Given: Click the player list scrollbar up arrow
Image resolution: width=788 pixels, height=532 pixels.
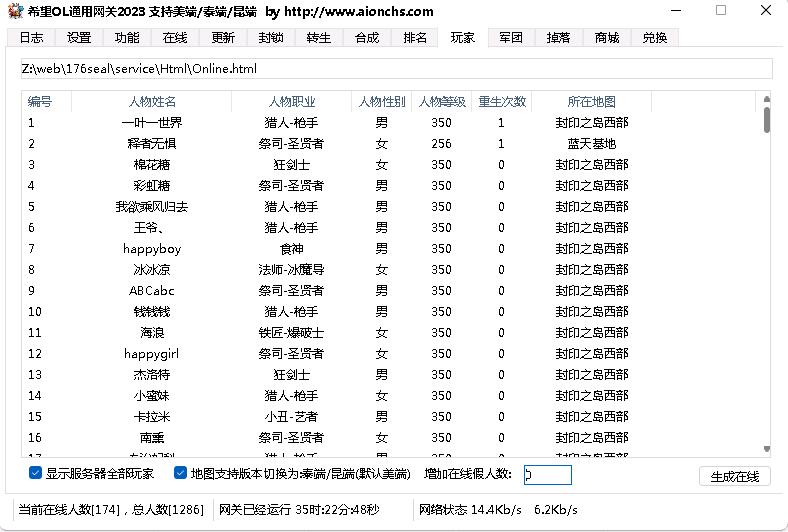Looking at the screenshot, I should 767,99.
